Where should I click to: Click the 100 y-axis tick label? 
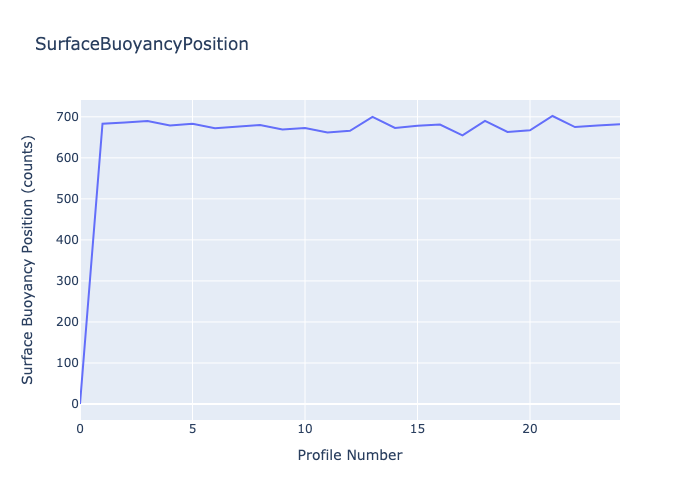[x=66, y=363]
